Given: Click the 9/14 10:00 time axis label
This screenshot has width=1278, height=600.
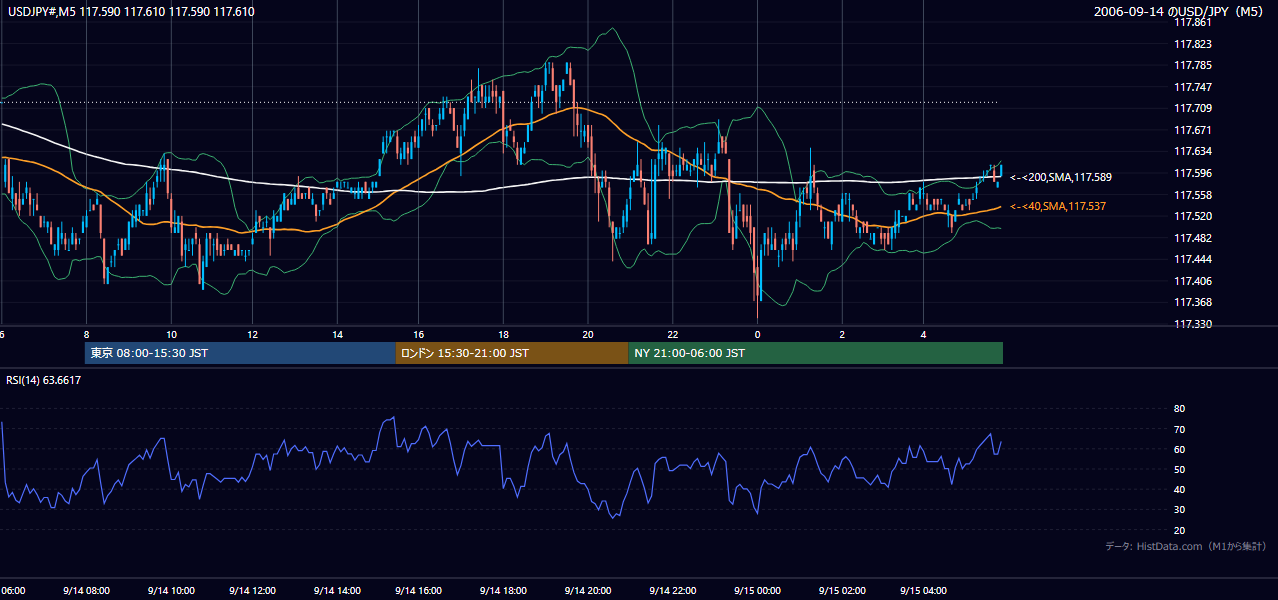Looking at the screenshot, I should pyautogui.click(x=170, y=591).
